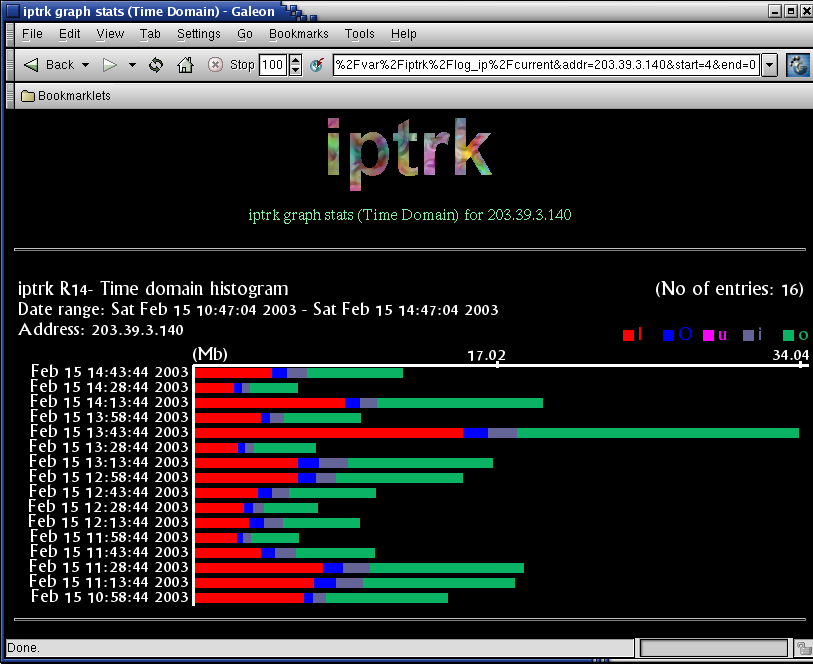
Task: Click the bookmark drag icon beside URL
Action: tap(317, 65)
